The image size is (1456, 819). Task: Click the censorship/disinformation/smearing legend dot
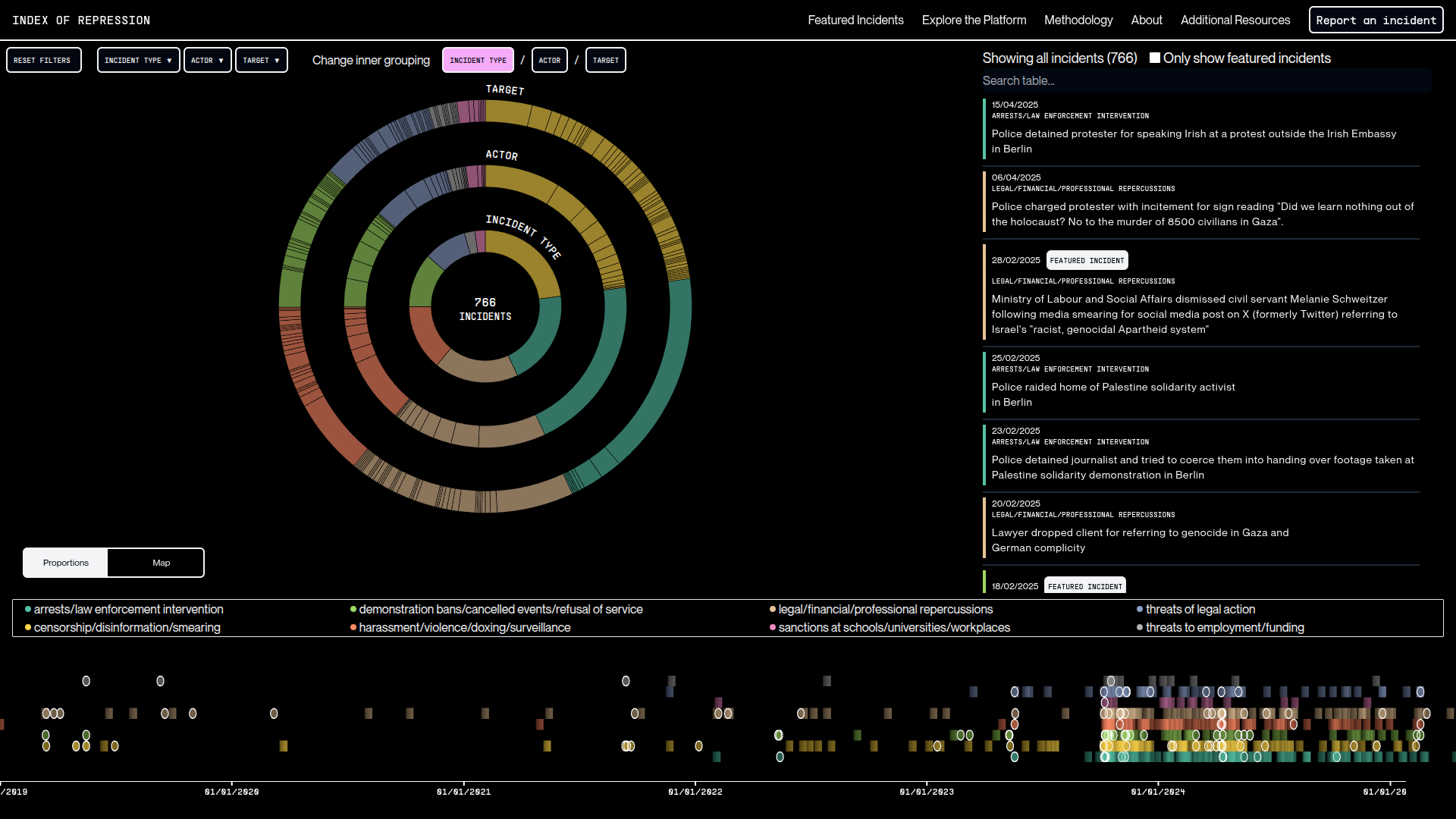[x=28, y=628]
